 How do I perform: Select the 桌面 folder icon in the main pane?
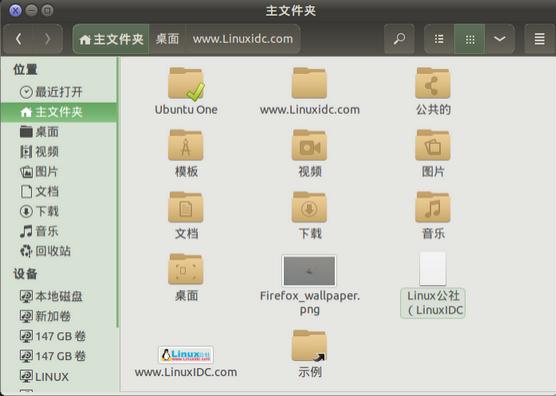[186, 269]
